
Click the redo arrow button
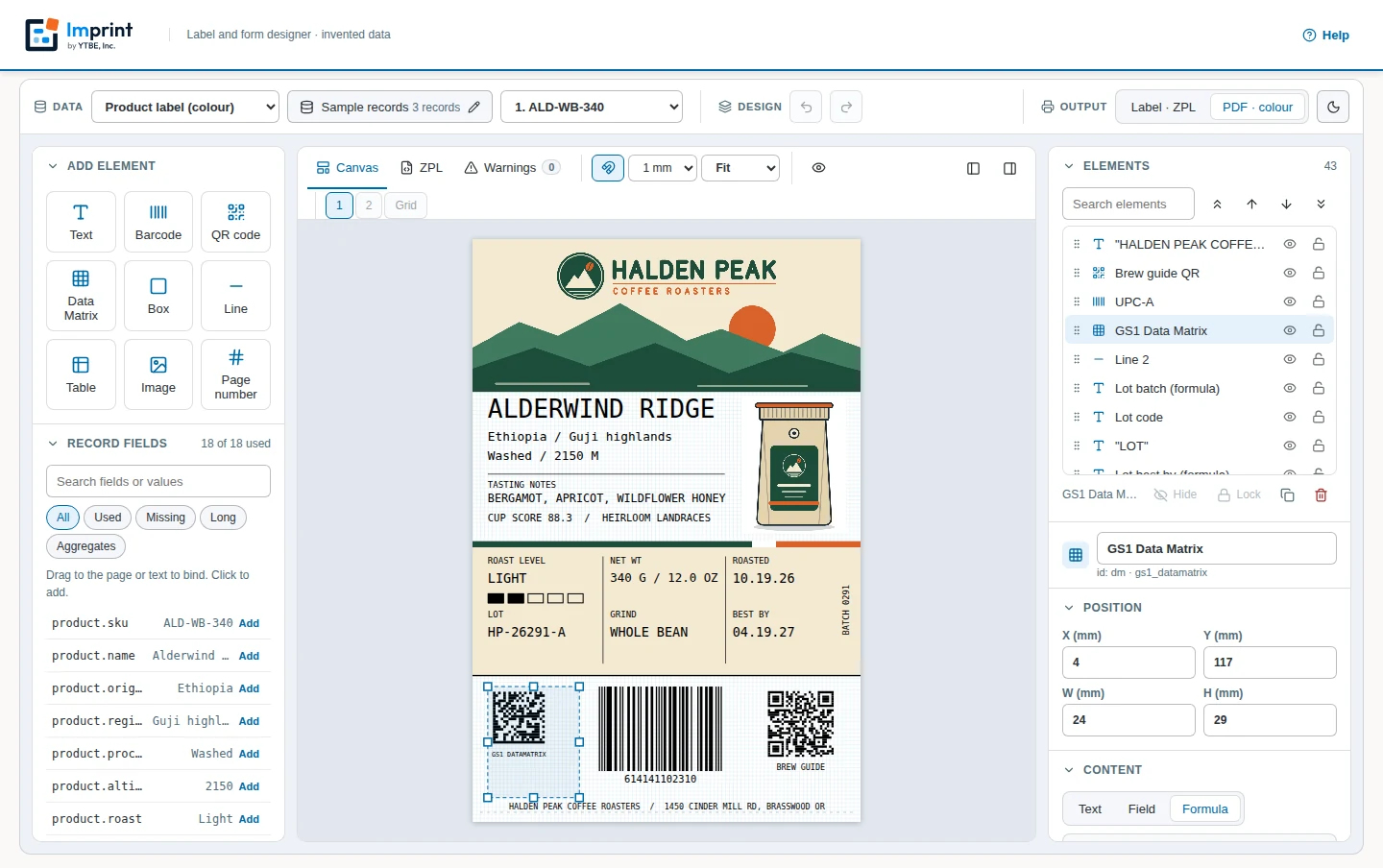846,107
